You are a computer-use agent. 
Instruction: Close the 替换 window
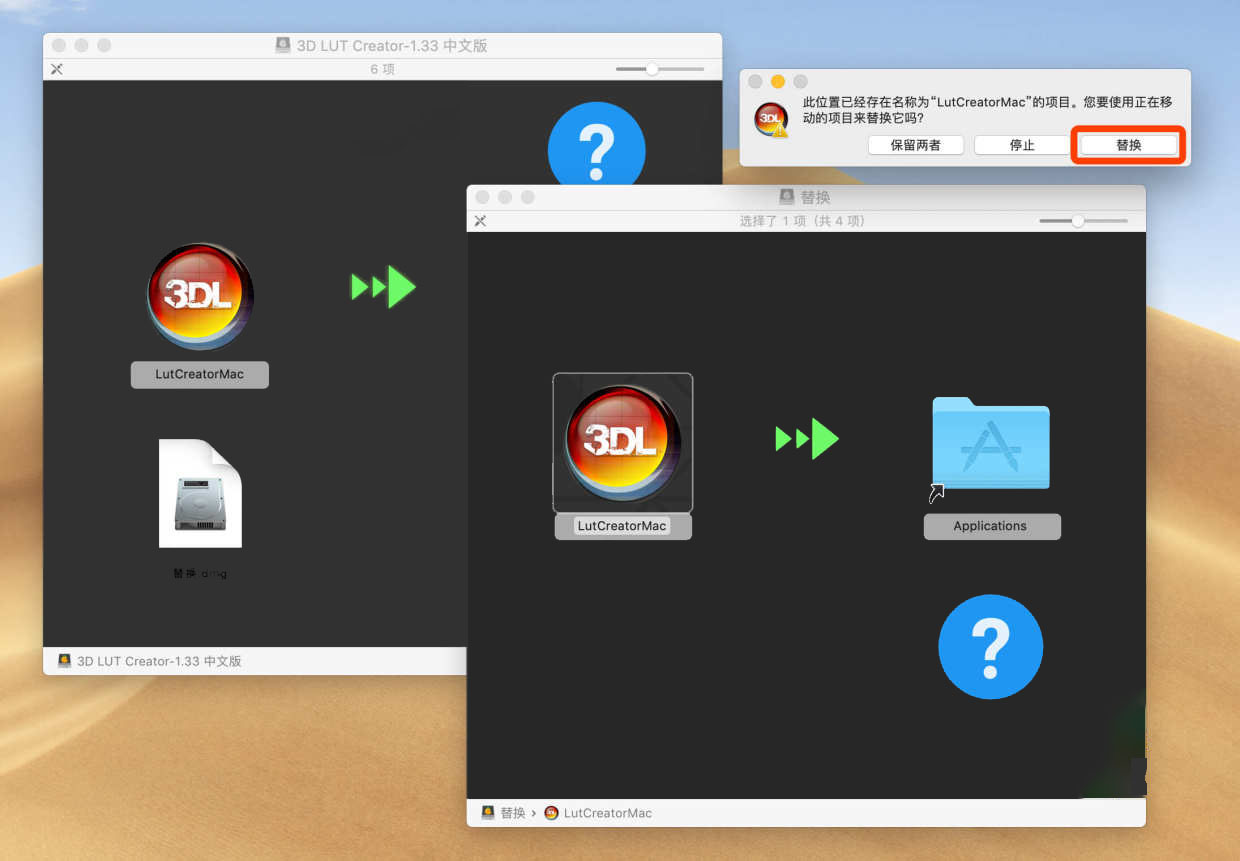coord(482,197)
